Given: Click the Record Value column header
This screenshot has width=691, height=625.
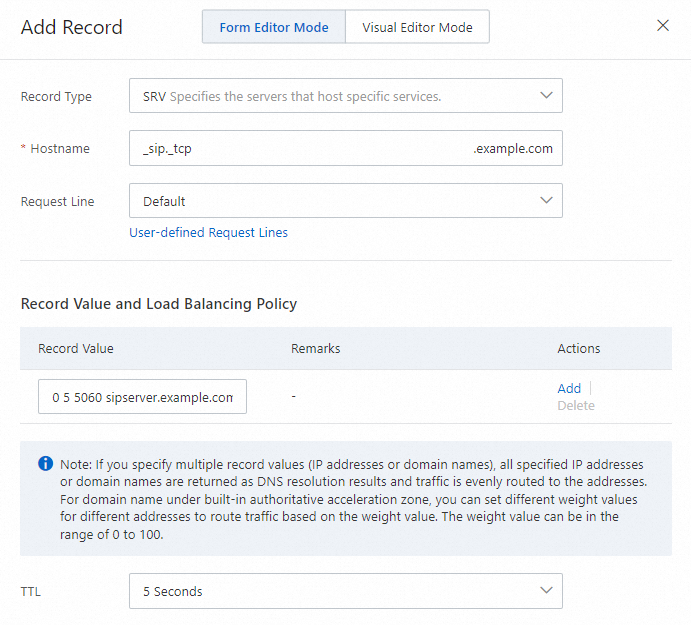Looking at the screenshot, I should click(76, 349).
